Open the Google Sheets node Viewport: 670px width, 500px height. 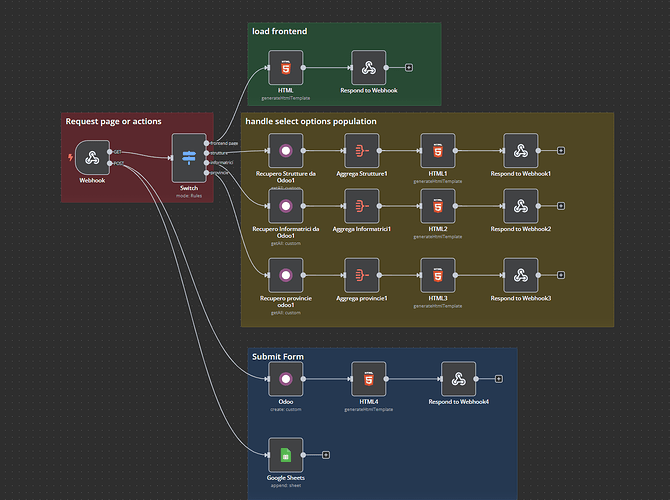[286, 455]
